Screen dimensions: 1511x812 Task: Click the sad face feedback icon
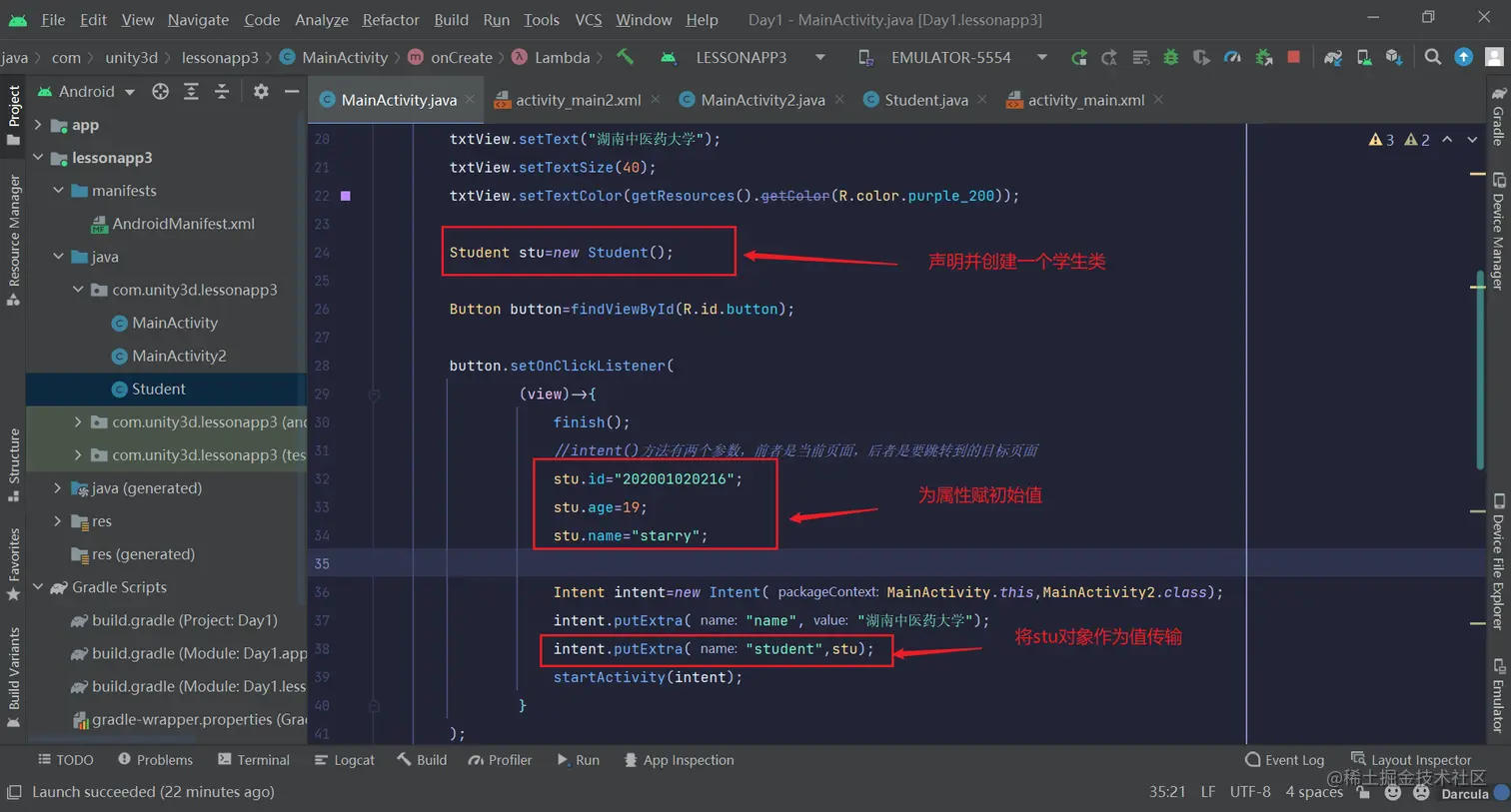(x=1421, y=792)
